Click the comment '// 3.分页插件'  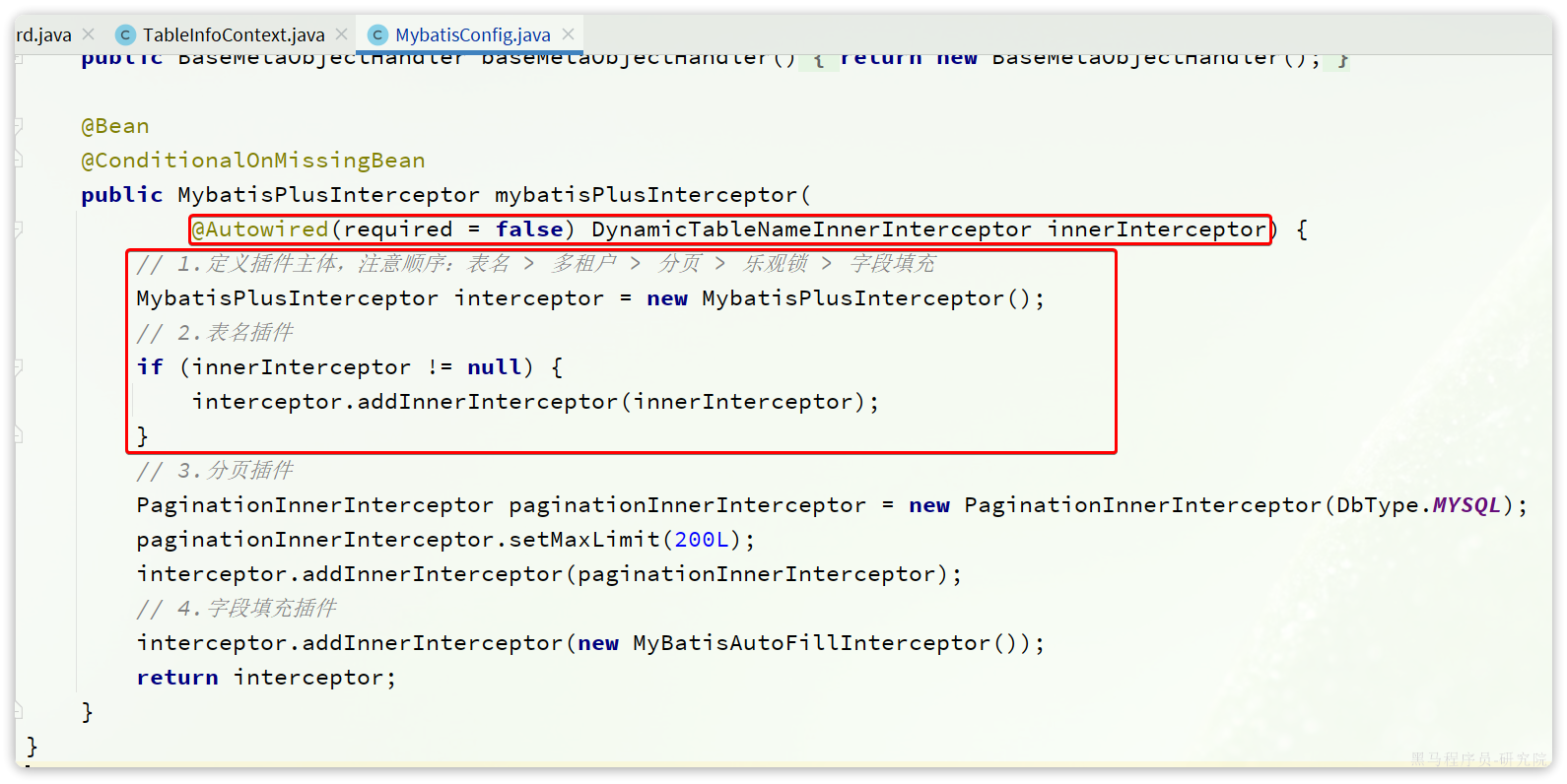pos(215,470)
